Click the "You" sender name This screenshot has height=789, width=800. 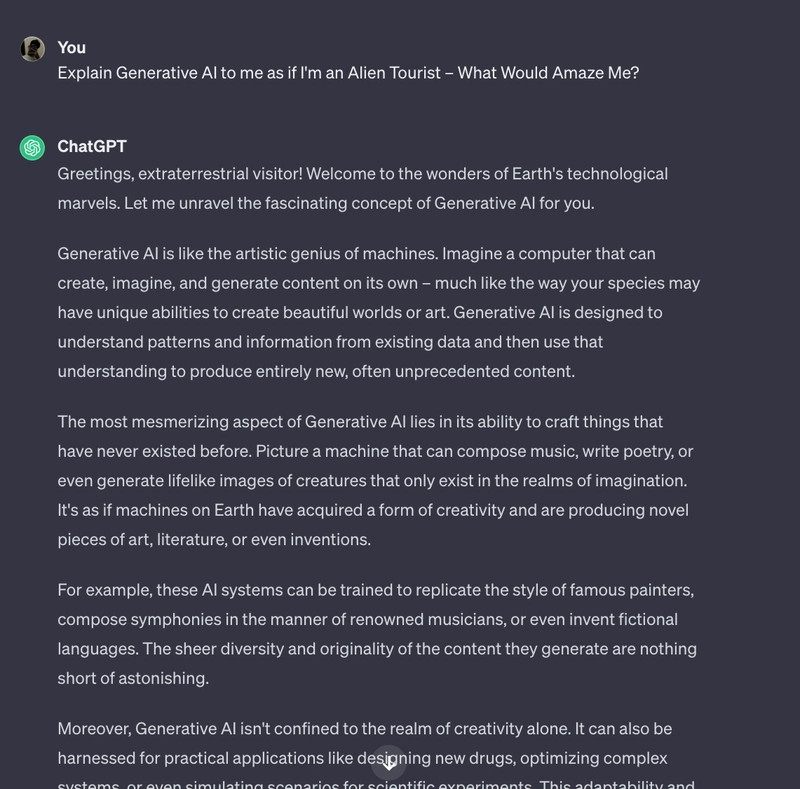[x=71, y=47]
